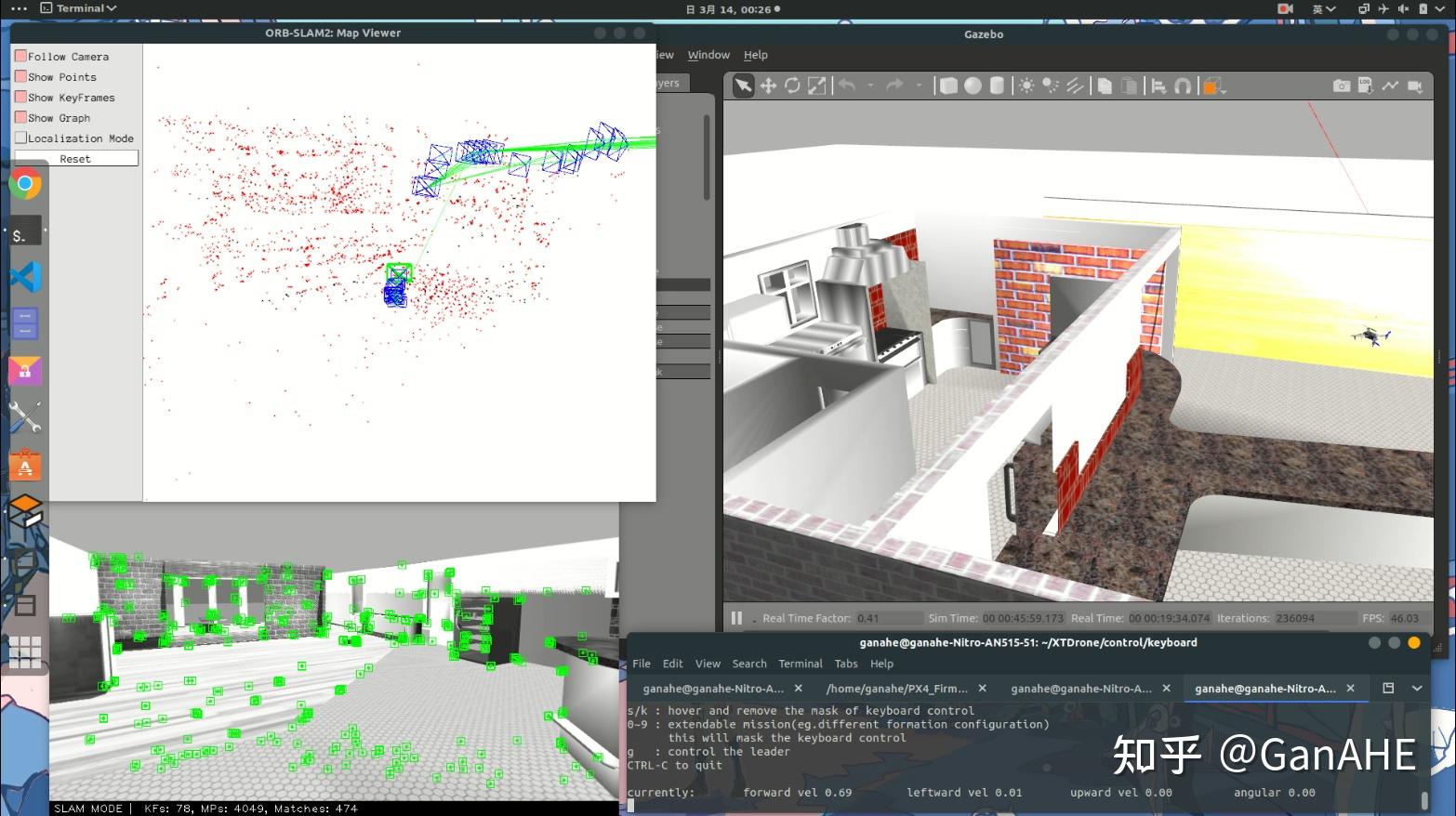
Task: Insert a sphere shape in Gazebo
Action: [973, 86]
